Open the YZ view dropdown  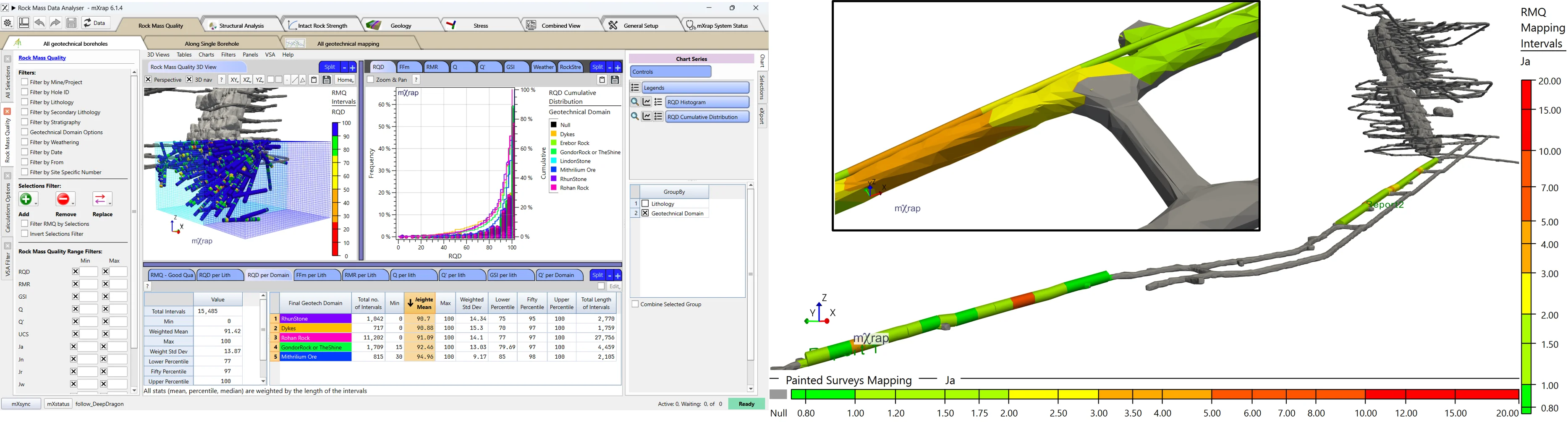pos(260,80)
